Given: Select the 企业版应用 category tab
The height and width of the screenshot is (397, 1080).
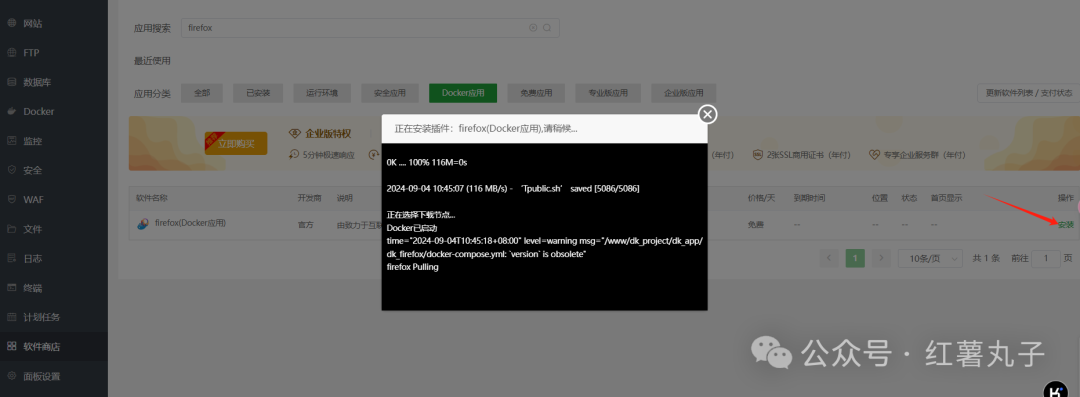Looking at the screenshot, I should pos(683,93).
